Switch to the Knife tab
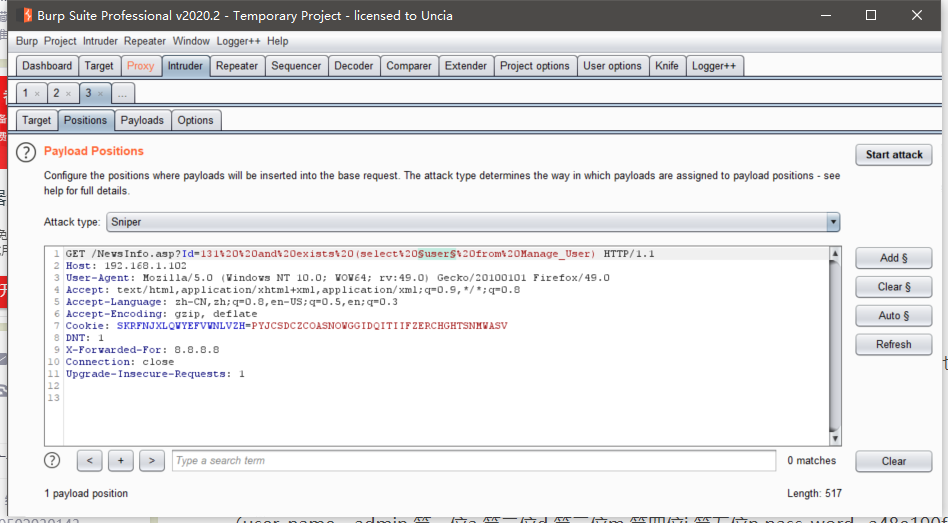 tap(667, 66)
